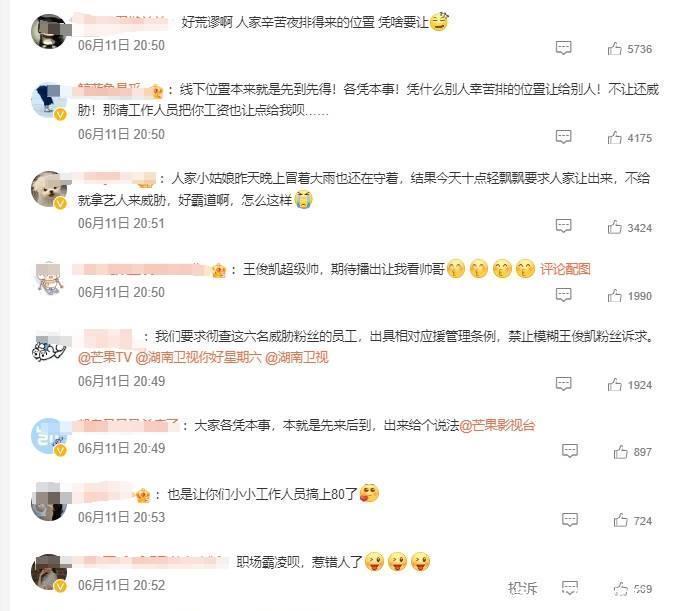Like the comment with 724 likes
The image size is (677, 611).
(621, 520)
